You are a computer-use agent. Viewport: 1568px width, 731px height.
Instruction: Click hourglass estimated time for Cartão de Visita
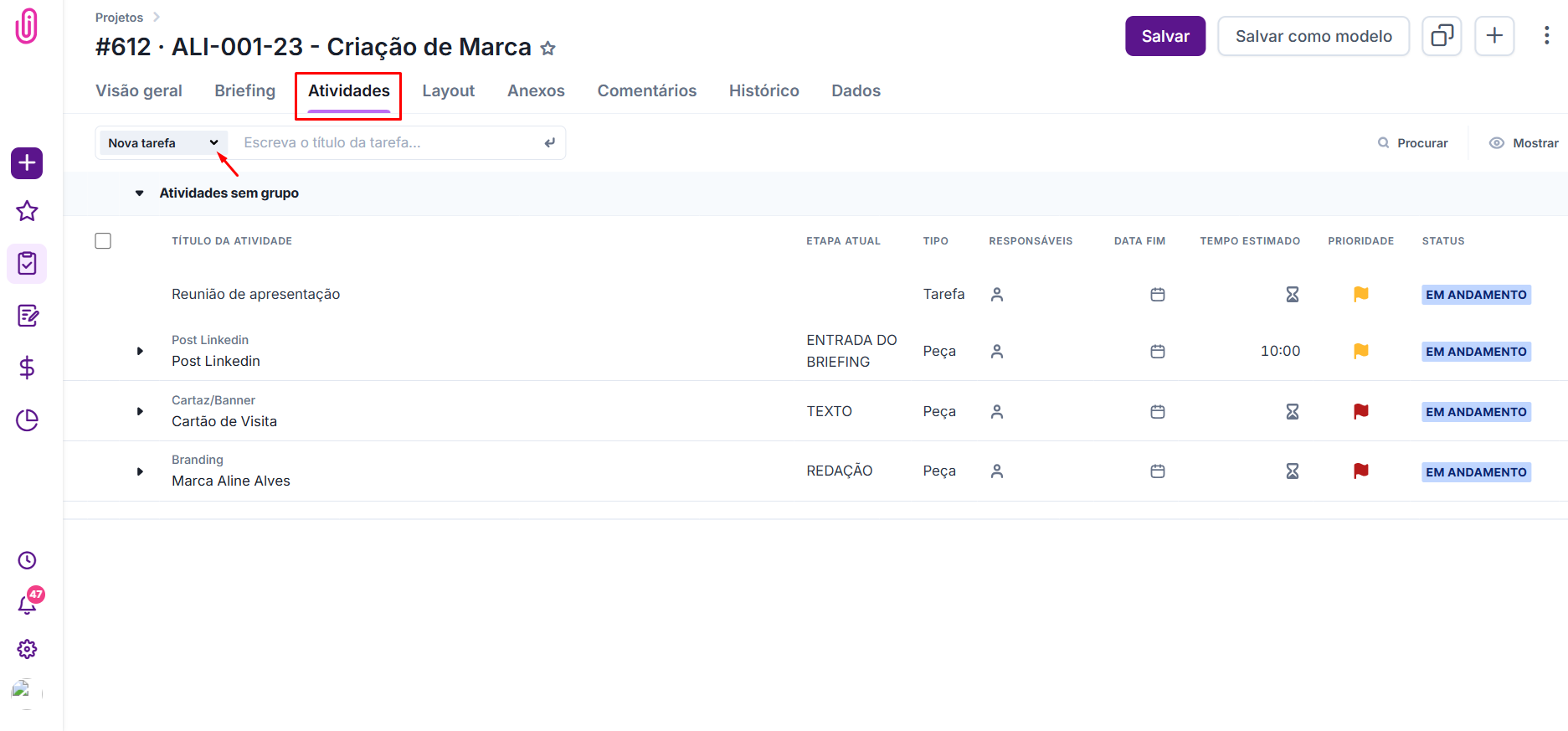(x=1292, y=412)
